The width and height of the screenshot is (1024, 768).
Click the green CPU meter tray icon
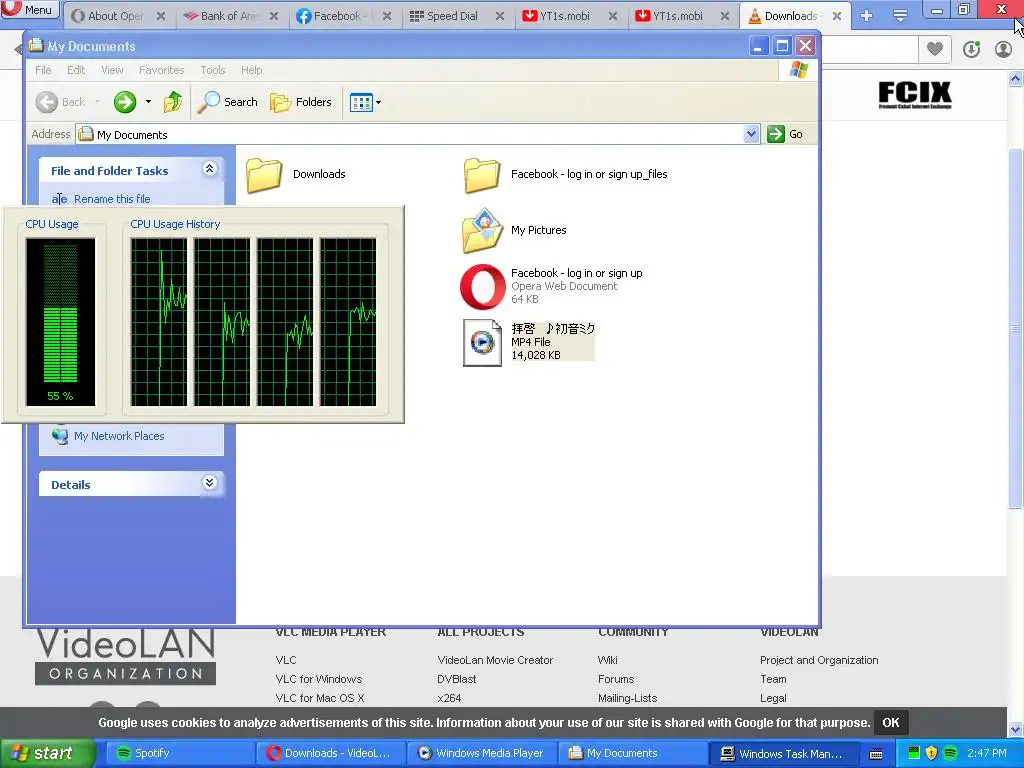click(914, 754)
